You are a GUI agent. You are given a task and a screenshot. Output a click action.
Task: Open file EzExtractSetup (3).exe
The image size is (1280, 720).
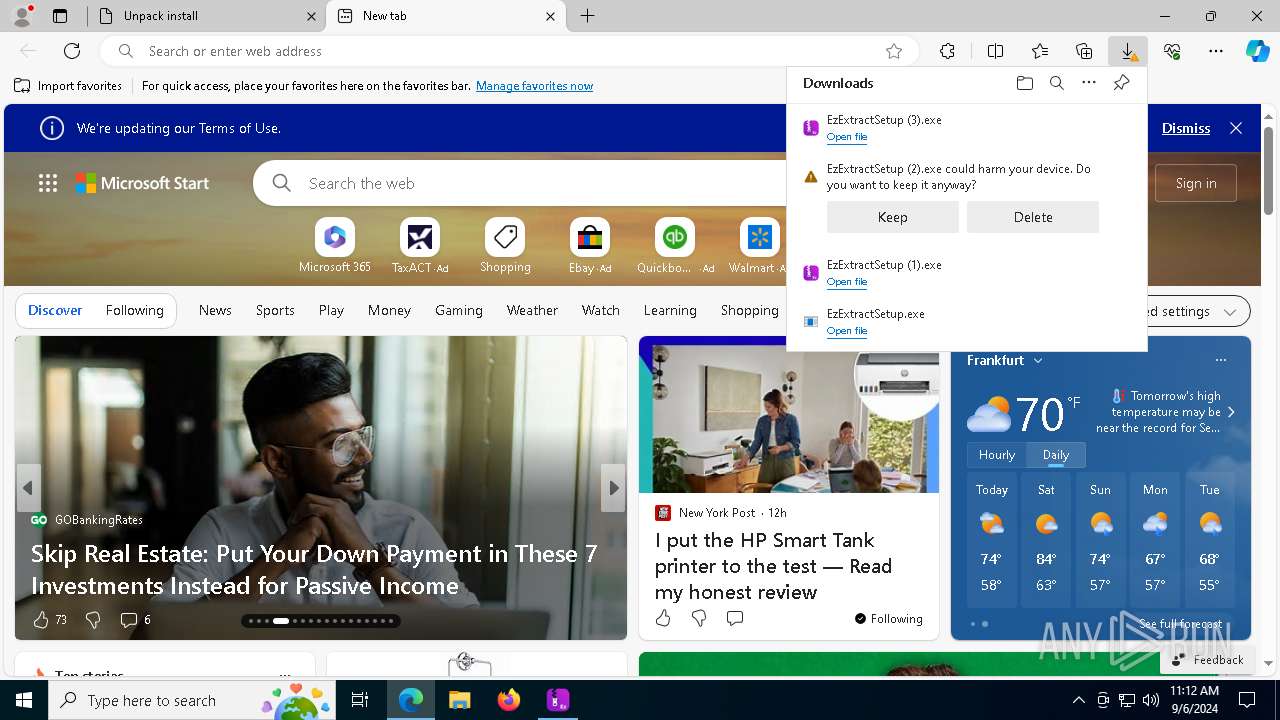coord(847,137)
